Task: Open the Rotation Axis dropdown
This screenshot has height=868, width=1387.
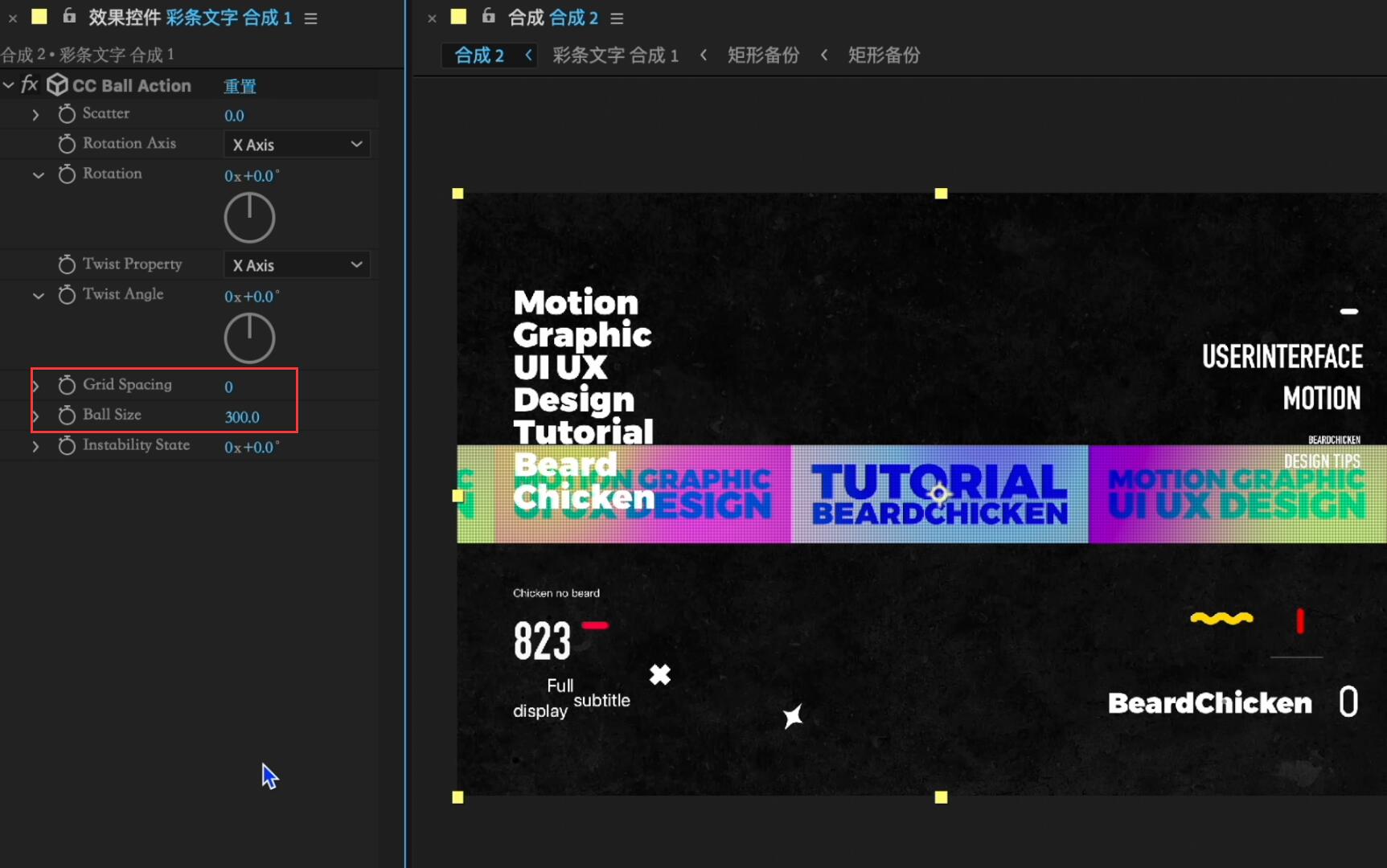Action: pos(297,144)
